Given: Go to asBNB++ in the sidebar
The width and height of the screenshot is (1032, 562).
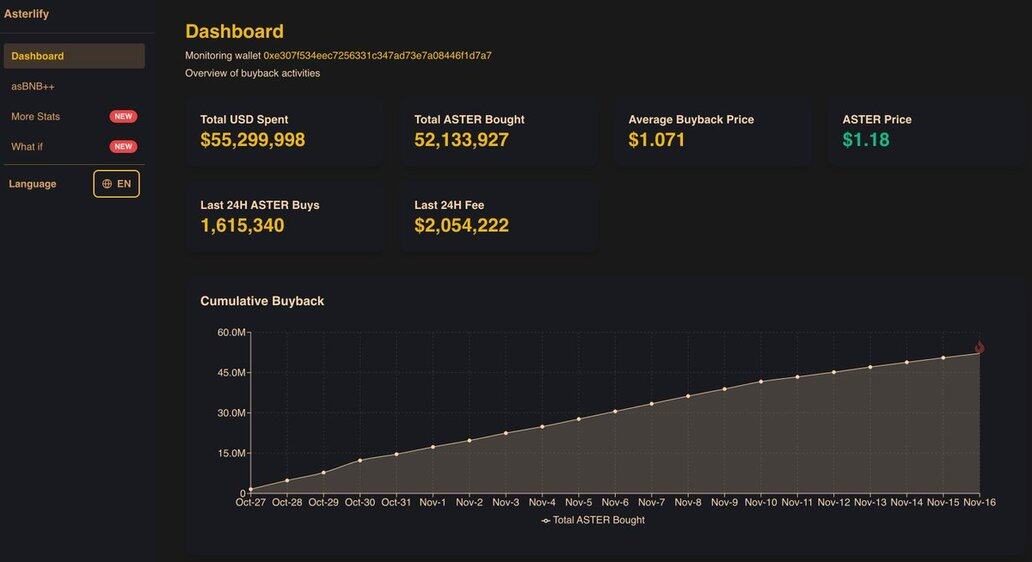Looking at the screenshot, I should (x=33, y=87).
